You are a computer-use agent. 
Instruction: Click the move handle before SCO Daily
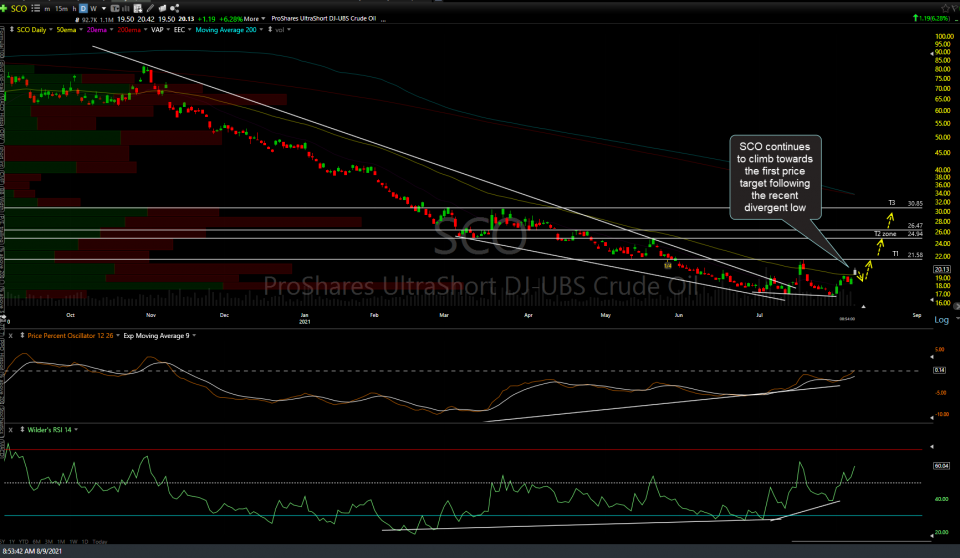coord(12,29)
